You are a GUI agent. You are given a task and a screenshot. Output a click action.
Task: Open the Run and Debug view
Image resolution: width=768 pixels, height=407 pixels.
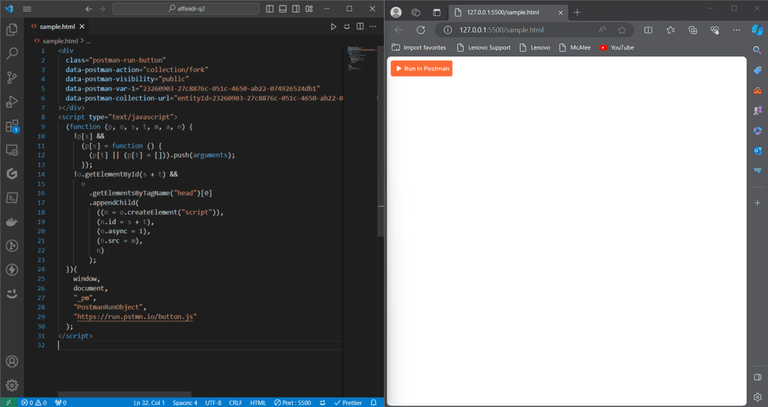(12, 101)
